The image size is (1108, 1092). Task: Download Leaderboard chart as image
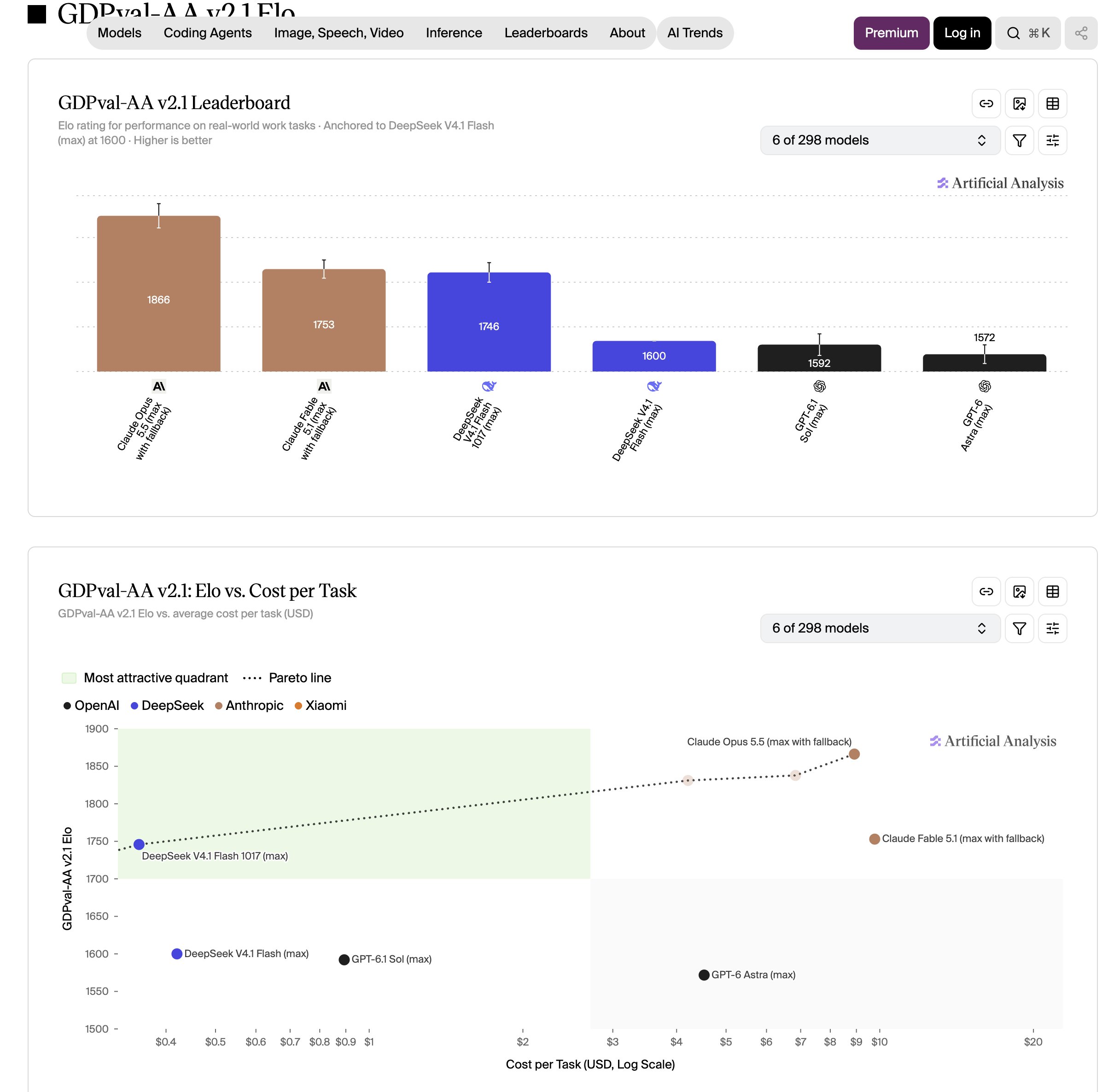[1019, 104]
